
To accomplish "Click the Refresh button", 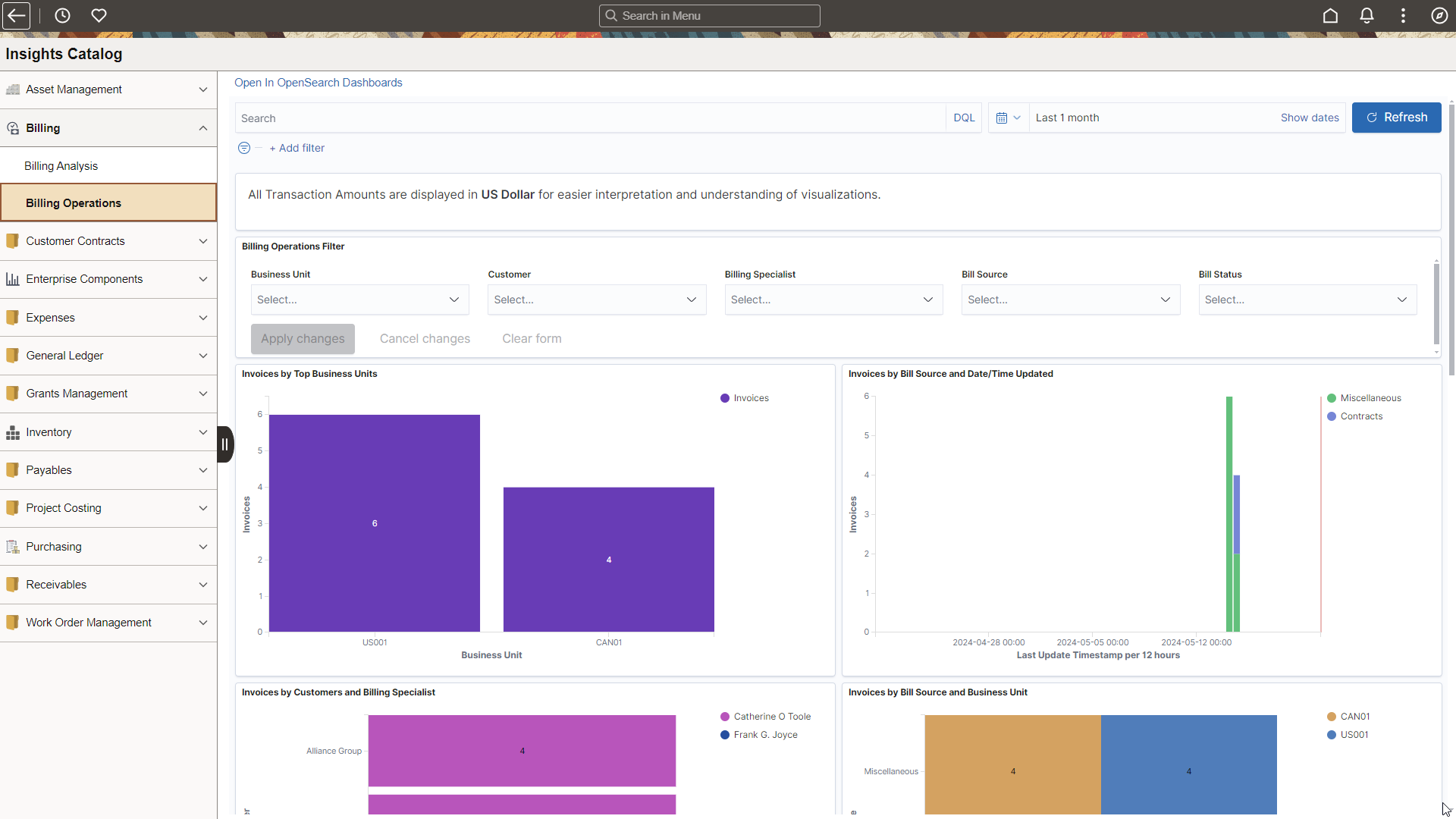I will pyautogui.click(x=1397, y=117).
